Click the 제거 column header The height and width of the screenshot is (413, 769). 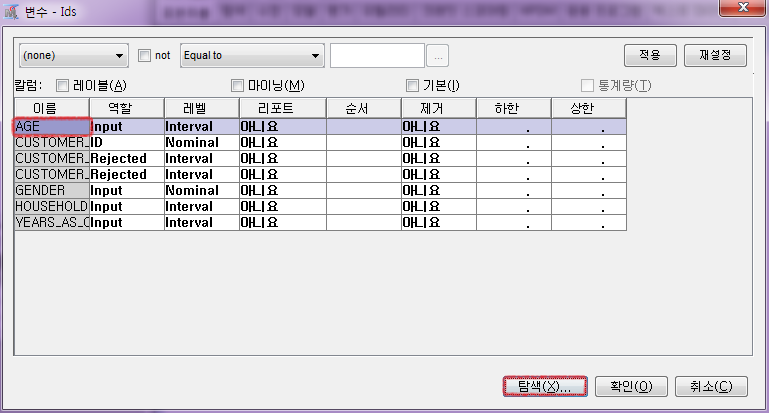(438, 108)
